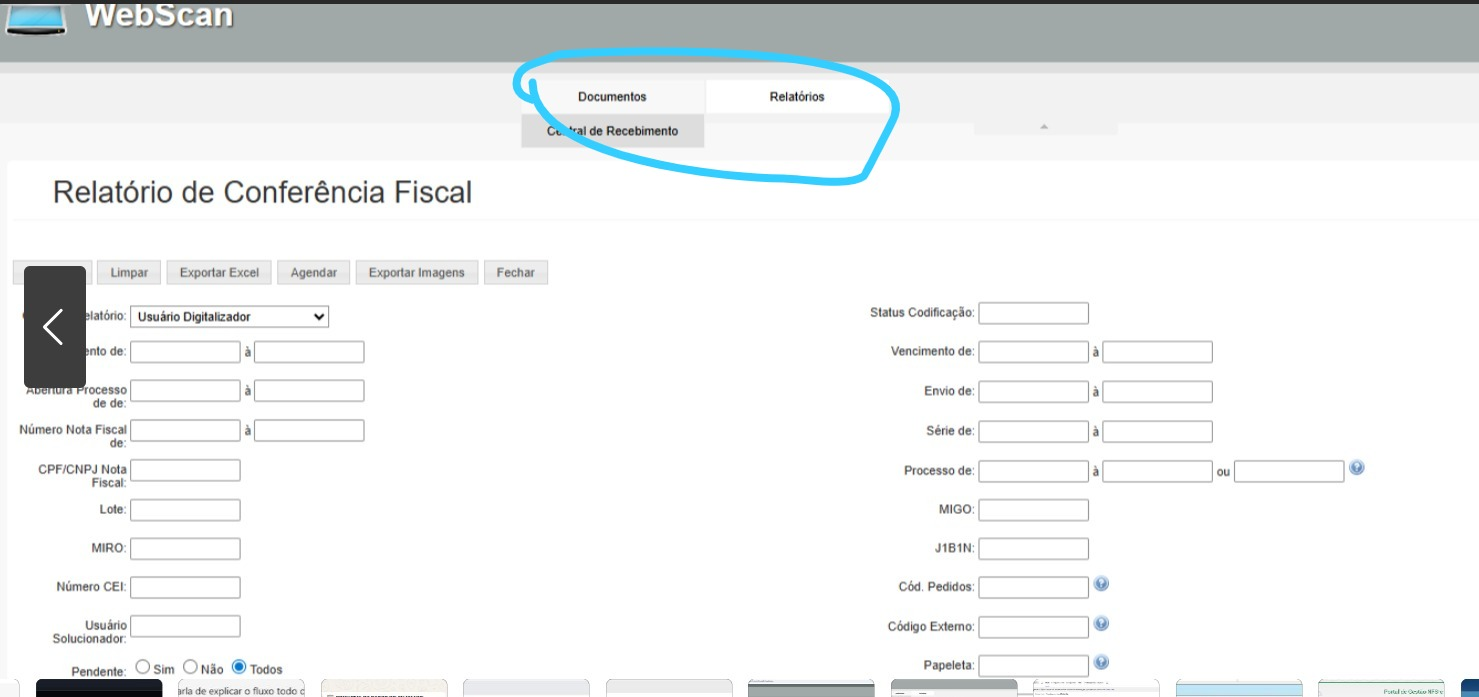This screenshot has width=1479, height=697.
Task: Focus the Lote input field
Action: click(x=185, y=510)
